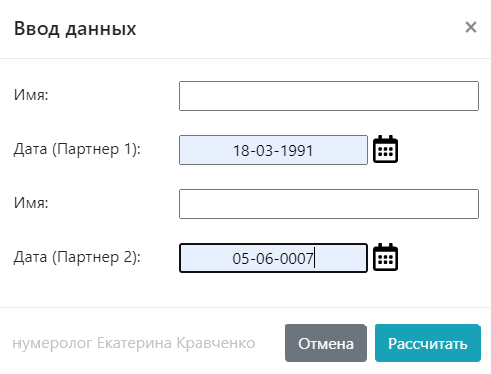
Task: Focus the first Имя input field
Action: pos(329,96)
